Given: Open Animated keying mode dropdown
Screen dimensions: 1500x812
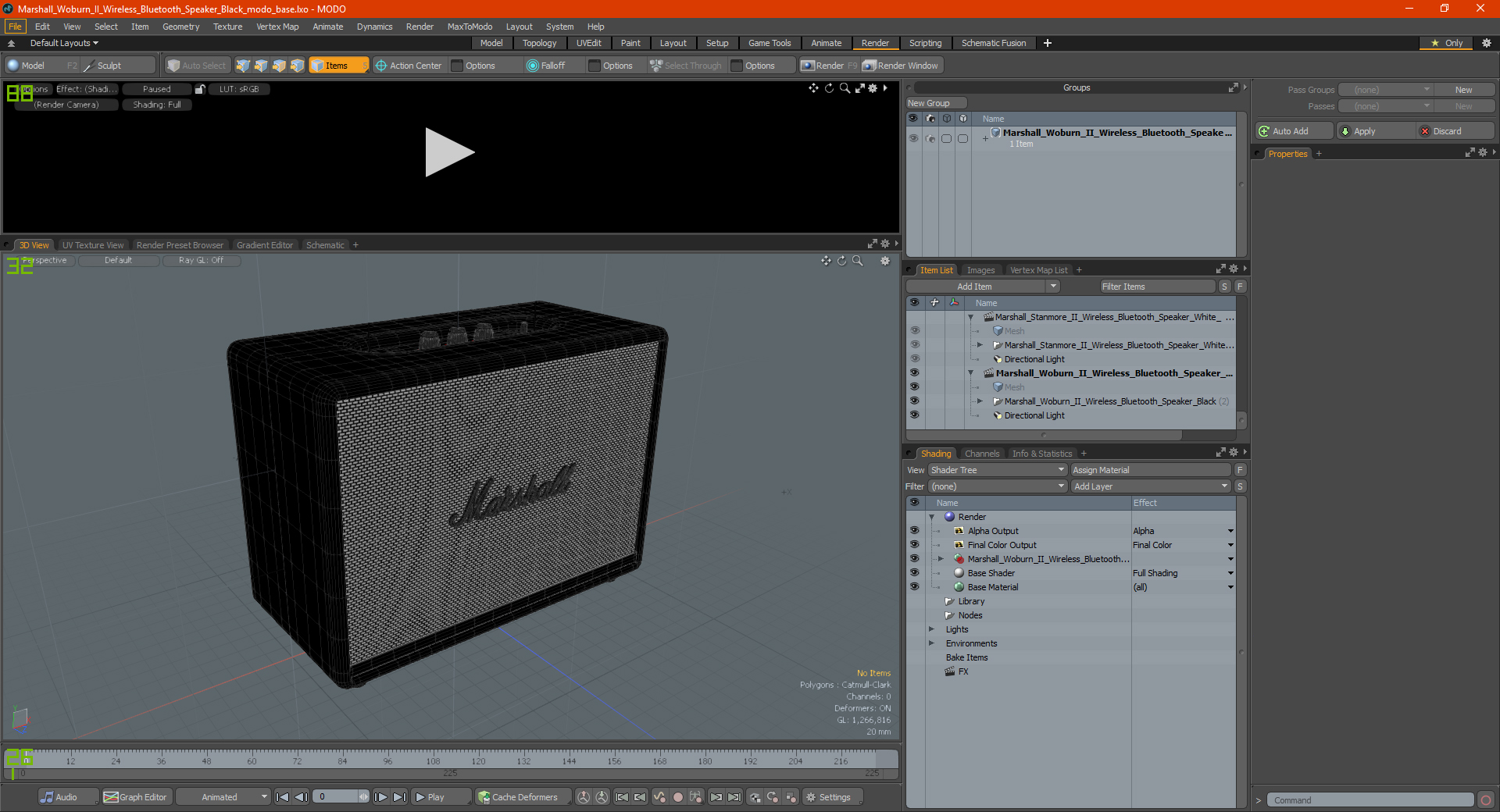Looking at the screenshot, I should [x=223, y=797].
